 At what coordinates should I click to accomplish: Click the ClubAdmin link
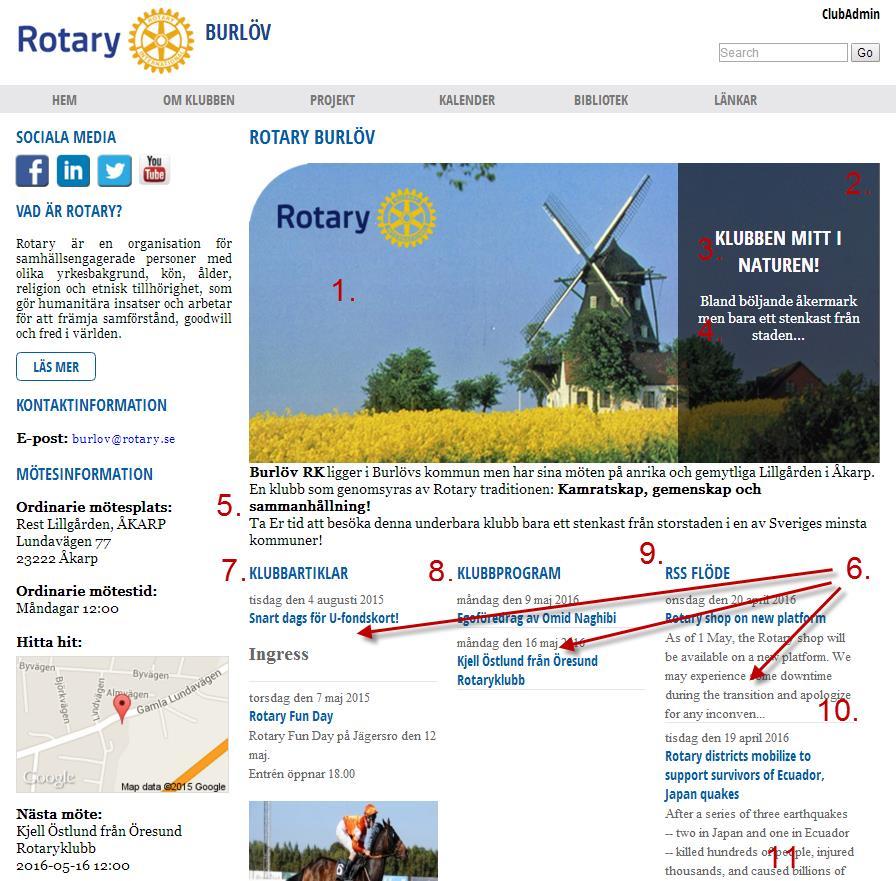(x=851, y=14)
